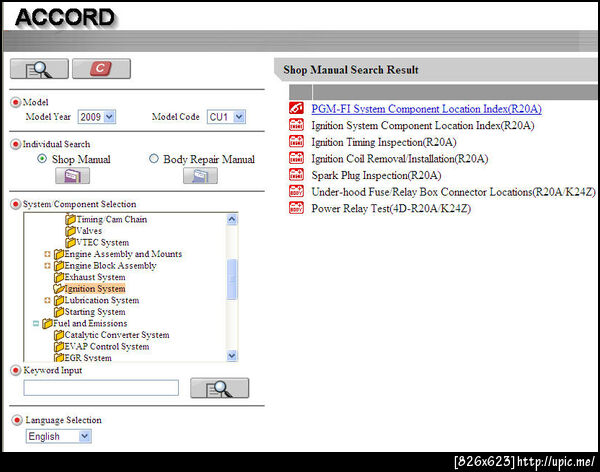Open the Shop Manual book icon button
This screenshot has width=600, height=472.
[72, 176]
